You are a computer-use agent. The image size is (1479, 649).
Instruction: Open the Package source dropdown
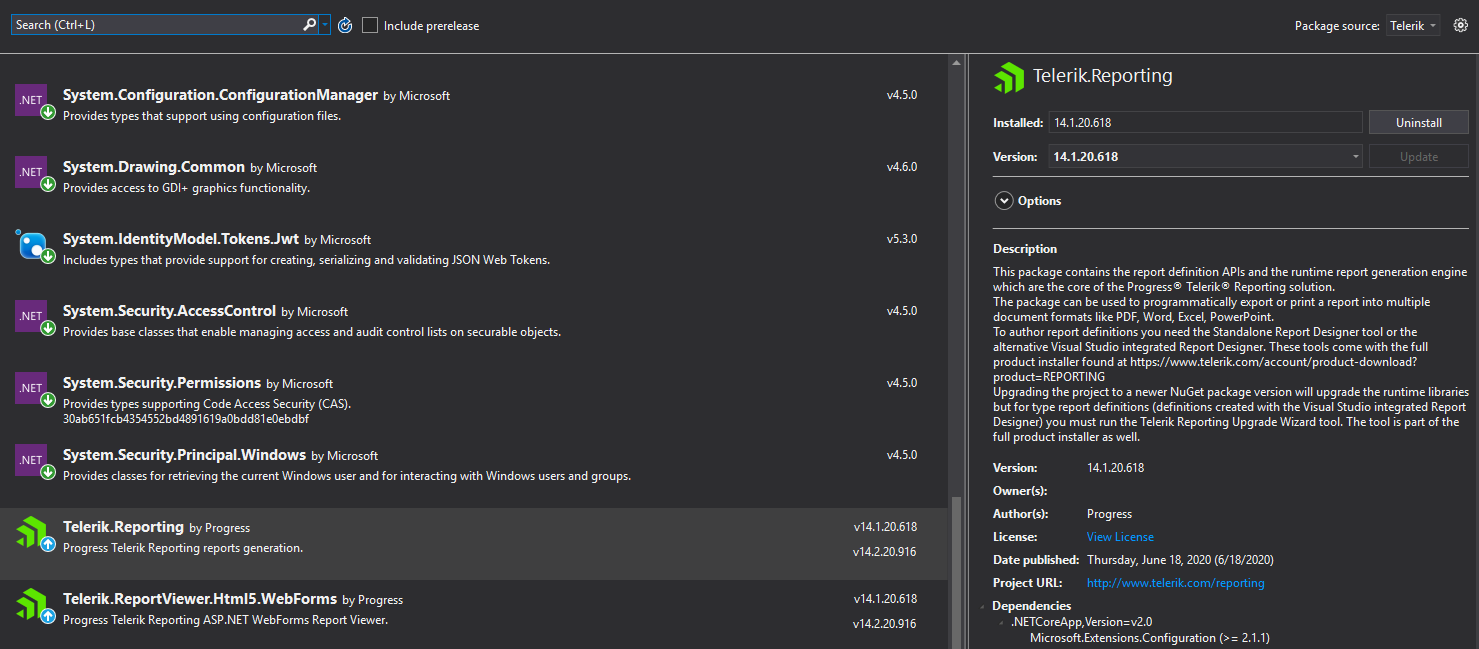(x=1413, y=25)
